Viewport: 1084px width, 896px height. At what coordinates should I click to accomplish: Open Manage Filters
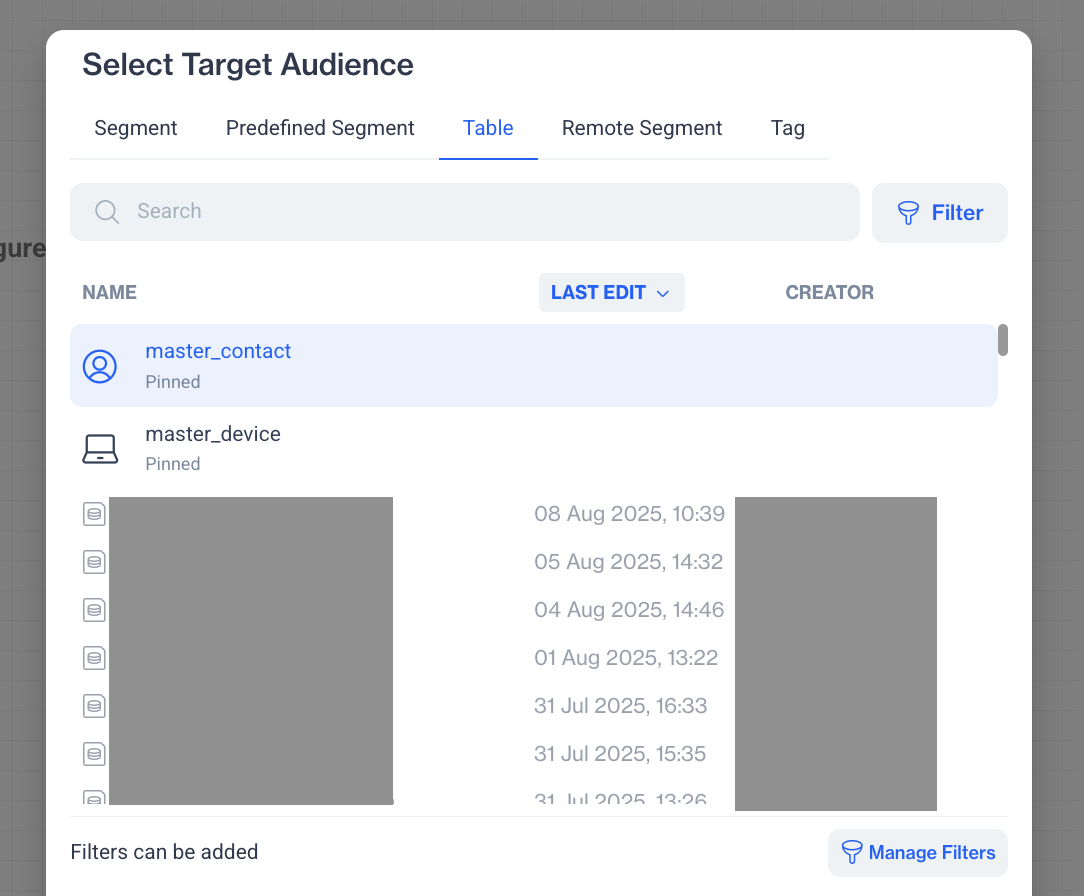pyautogui.click(x=917, y=853)
